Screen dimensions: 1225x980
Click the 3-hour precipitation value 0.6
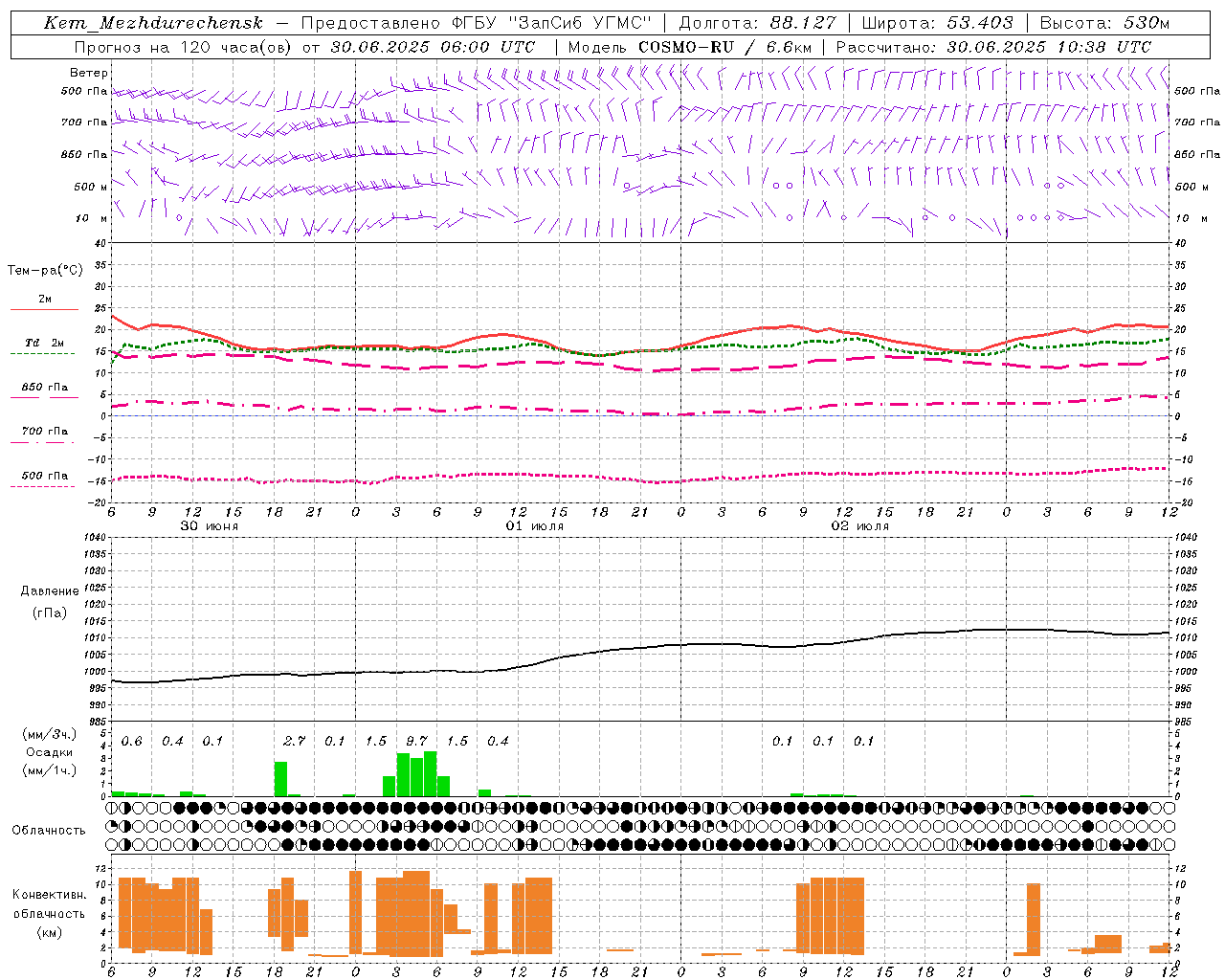coord(131,741)
